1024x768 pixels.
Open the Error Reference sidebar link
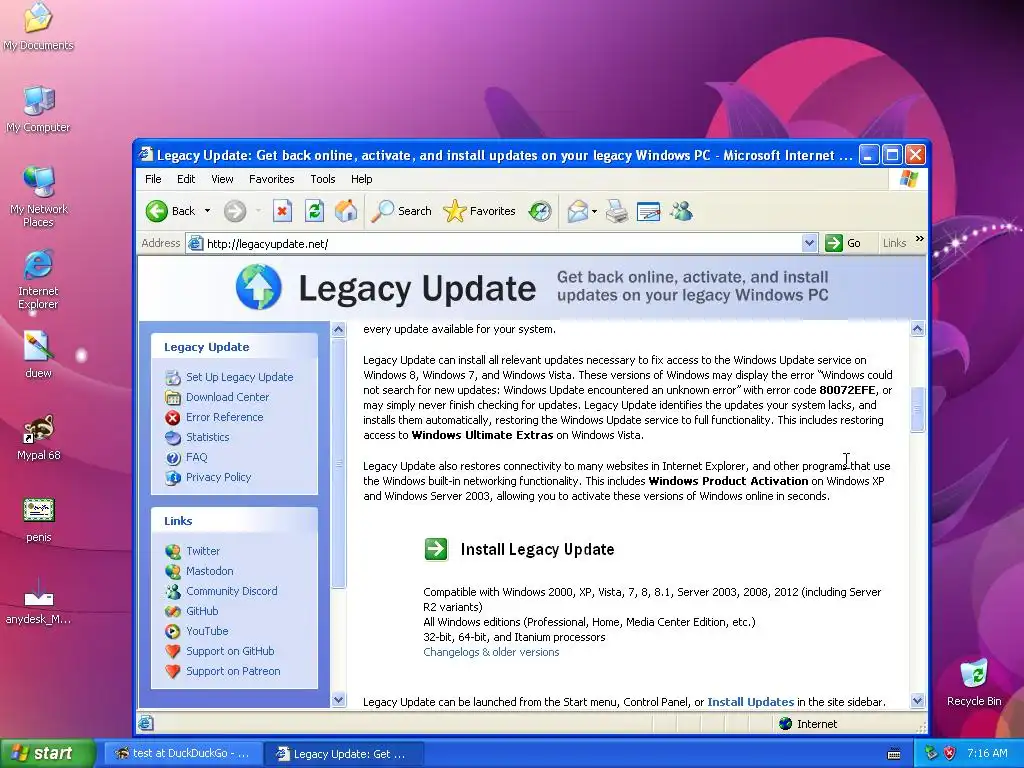tap(224, 417)
